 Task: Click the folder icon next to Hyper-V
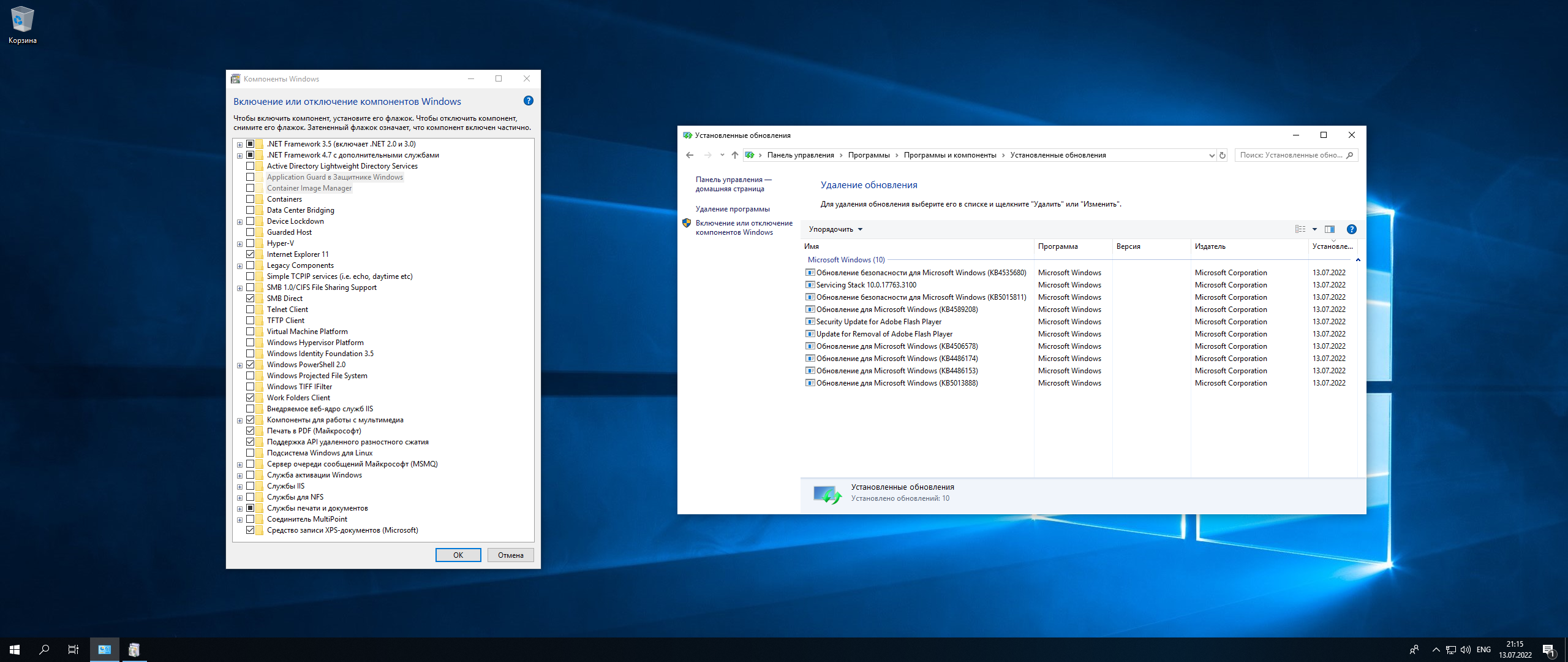click(x=260, y=243)
